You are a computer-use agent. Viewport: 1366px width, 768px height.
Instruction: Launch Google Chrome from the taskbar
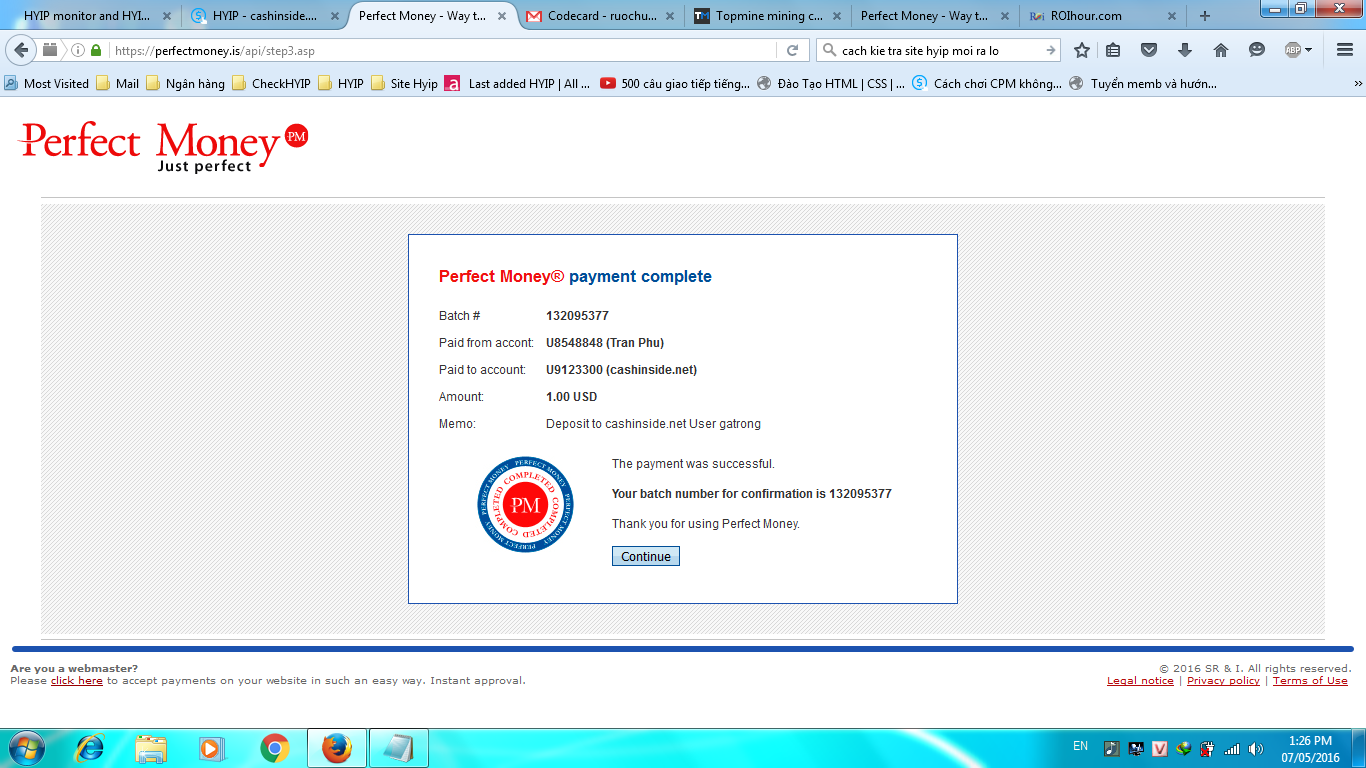pos(275,748)
